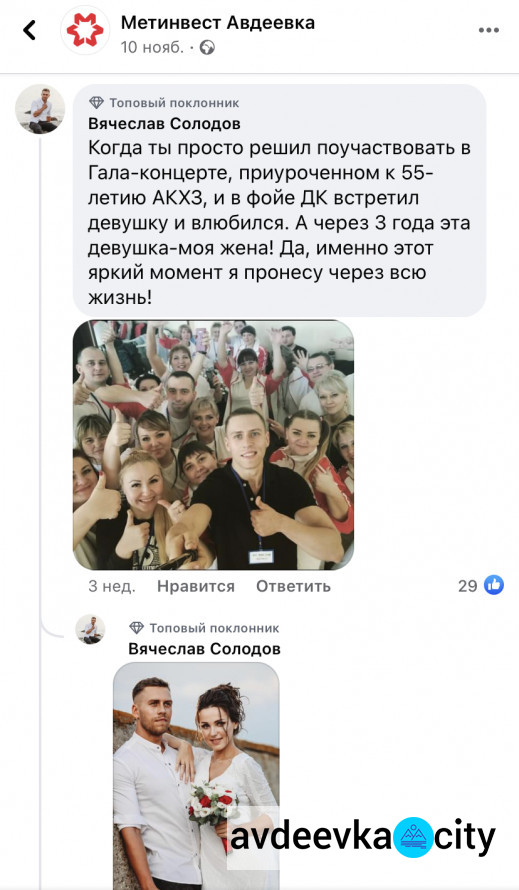Click the blue like reaction icon

pyautogui.click(x=494, y=585)
